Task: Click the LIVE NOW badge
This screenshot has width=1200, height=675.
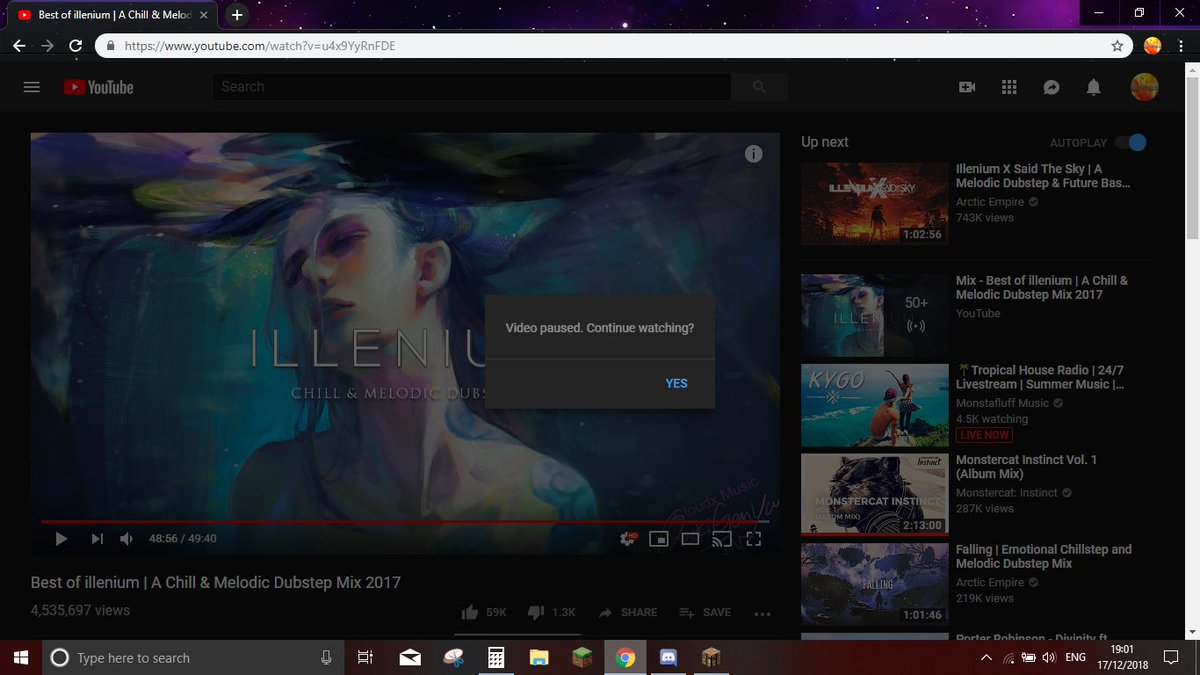Action: click(984, 435)
